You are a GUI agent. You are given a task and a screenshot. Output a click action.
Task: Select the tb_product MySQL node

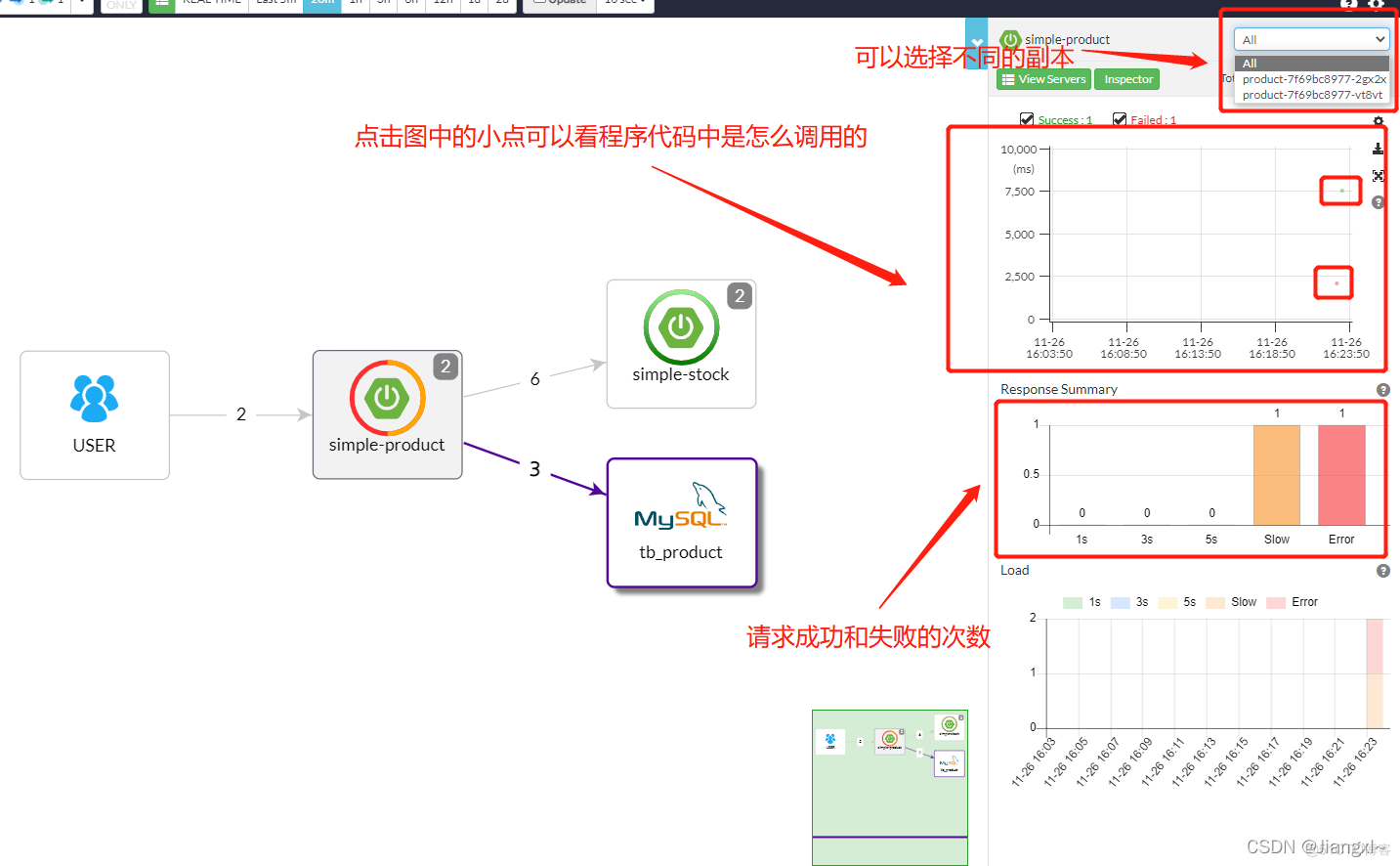(682, 523)
